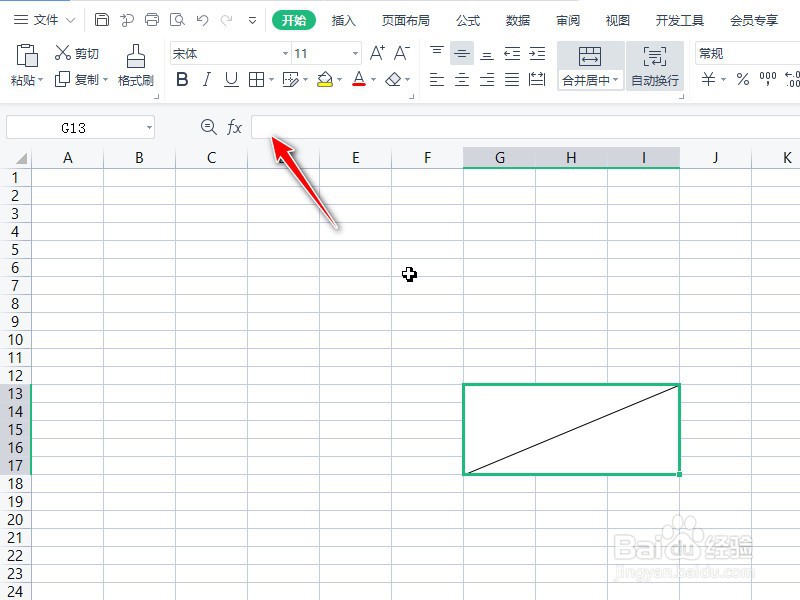Viewport: 800px width, 600px height.
Task: Center text horizontally
Action: tap(462, 80)
